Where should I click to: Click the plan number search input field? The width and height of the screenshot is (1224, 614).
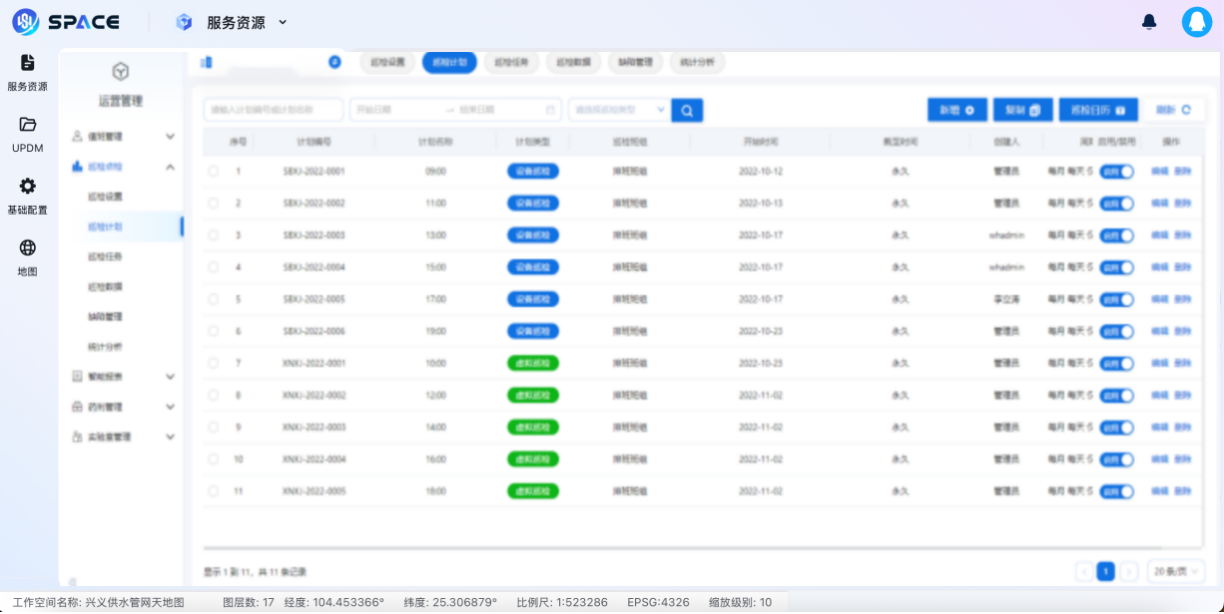click(273, 110)
